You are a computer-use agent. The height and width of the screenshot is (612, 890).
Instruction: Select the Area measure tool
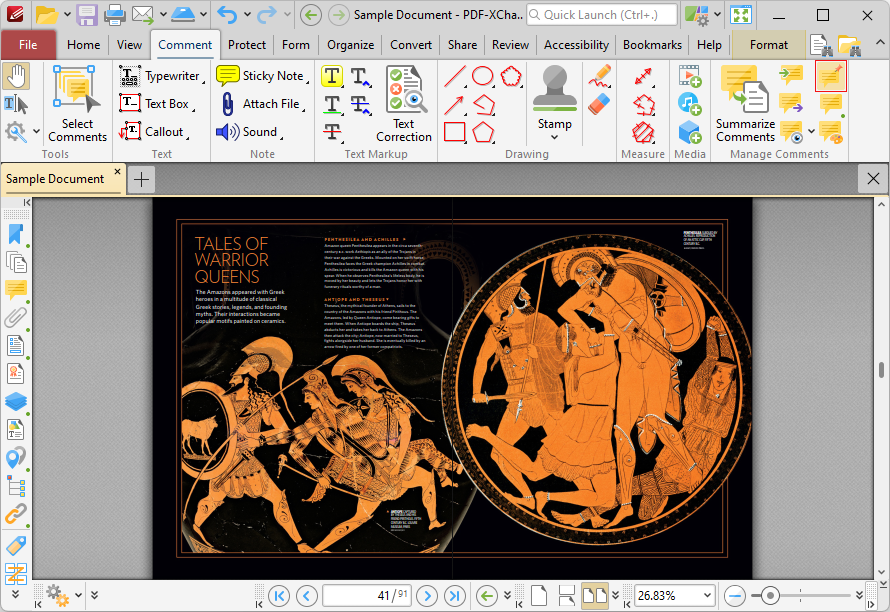click(x=643, y=132)
